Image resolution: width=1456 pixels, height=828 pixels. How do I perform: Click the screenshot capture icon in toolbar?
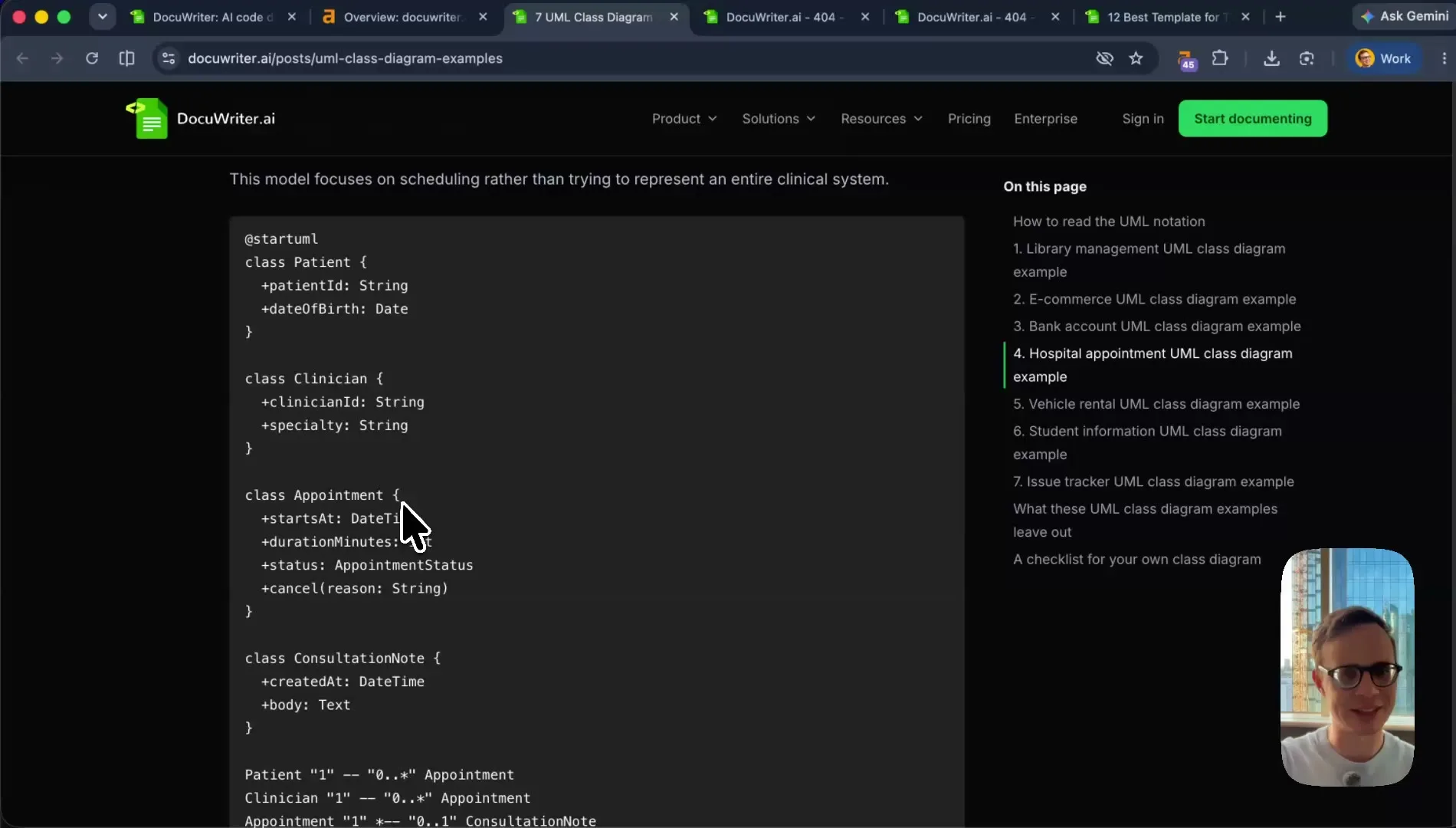click(x=1307, y=58)
